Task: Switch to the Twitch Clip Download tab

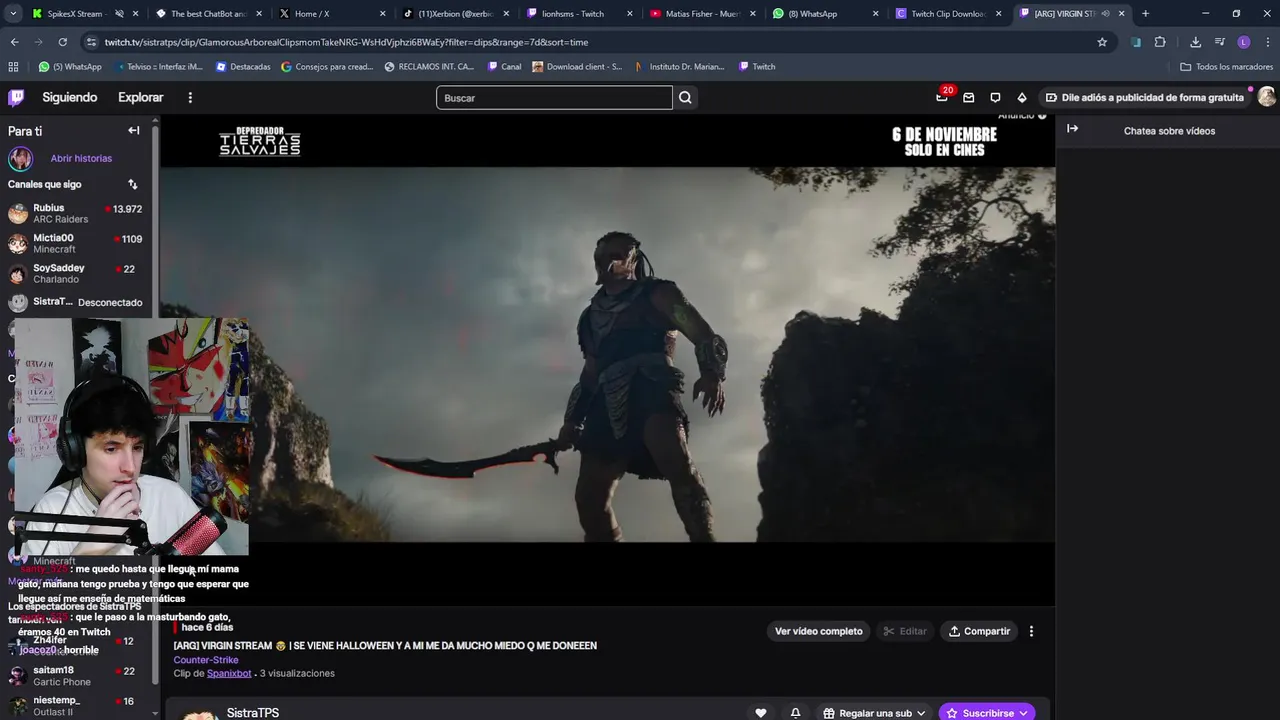Action: click(x=947, y=14)
